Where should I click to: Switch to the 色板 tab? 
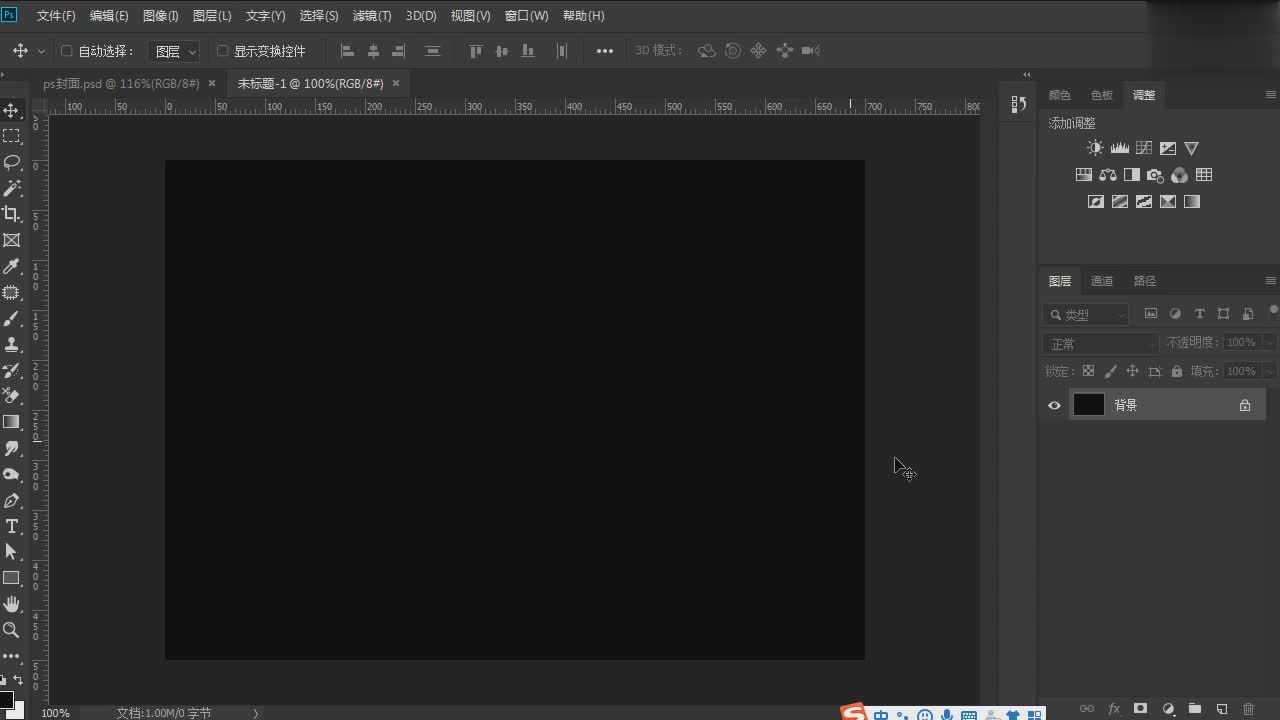point(1102,95)
